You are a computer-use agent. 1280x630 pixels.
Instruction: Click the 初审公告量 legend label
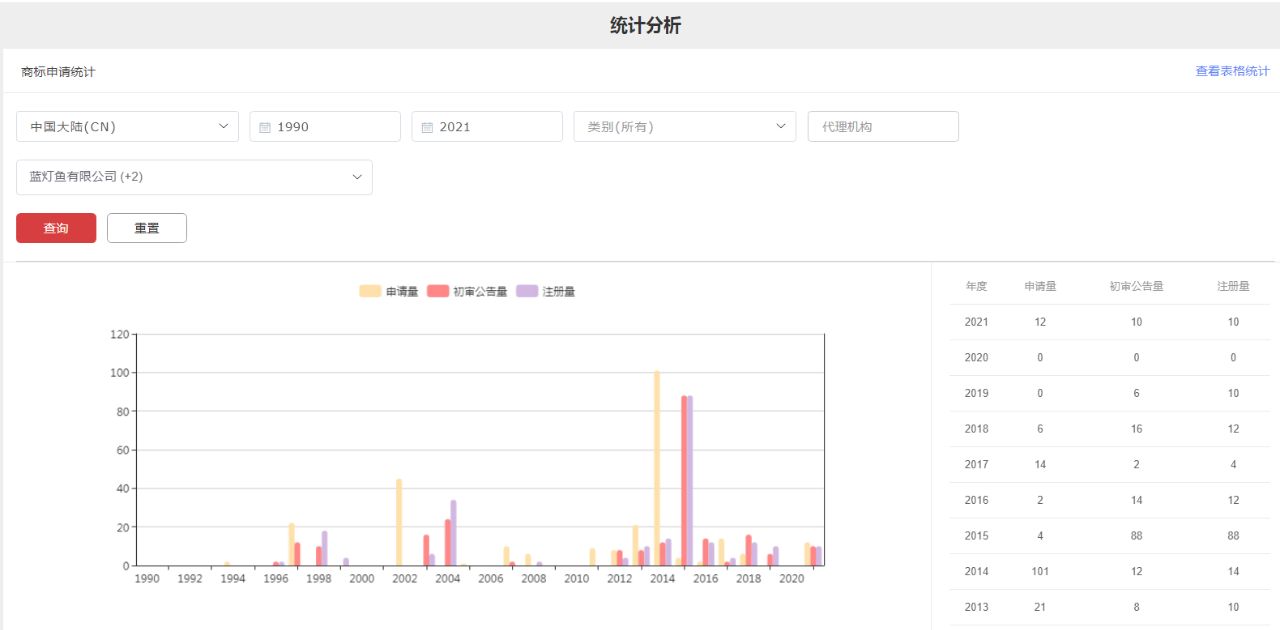click(480, 292)
